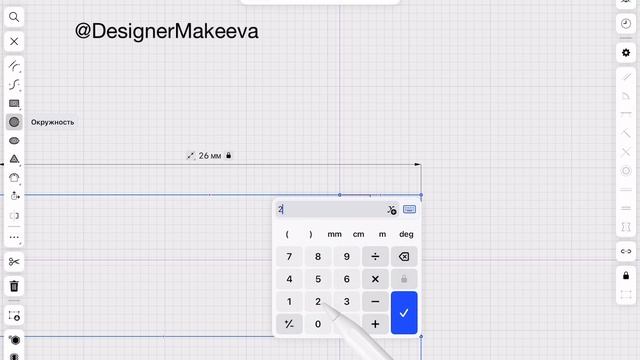This screenshot has height=360, width=640.
Task: Apply the Parallel lines constraint
Action: tap(626, 77)
